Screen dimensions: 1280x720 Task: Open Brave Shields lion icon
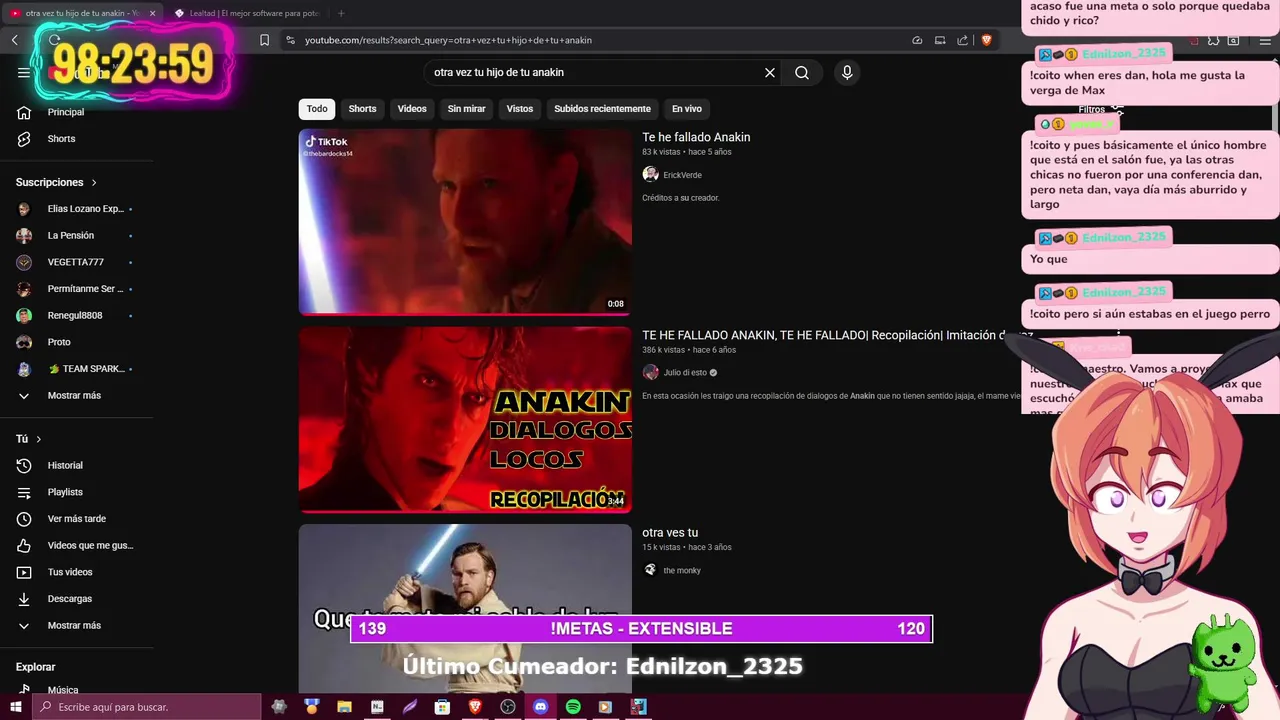pos(986,40)
